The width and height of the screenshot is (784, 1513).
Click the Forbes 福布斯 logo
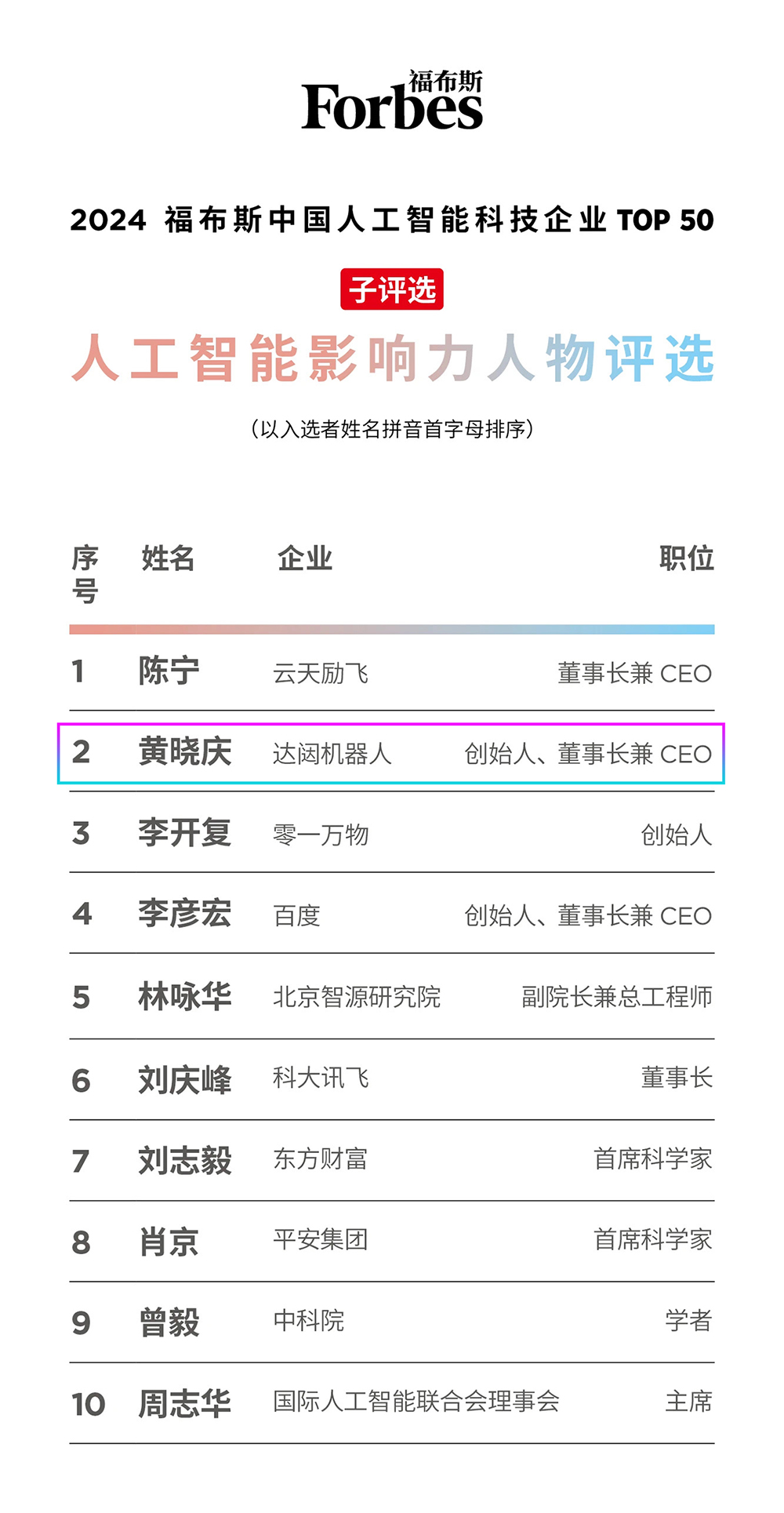392,100
